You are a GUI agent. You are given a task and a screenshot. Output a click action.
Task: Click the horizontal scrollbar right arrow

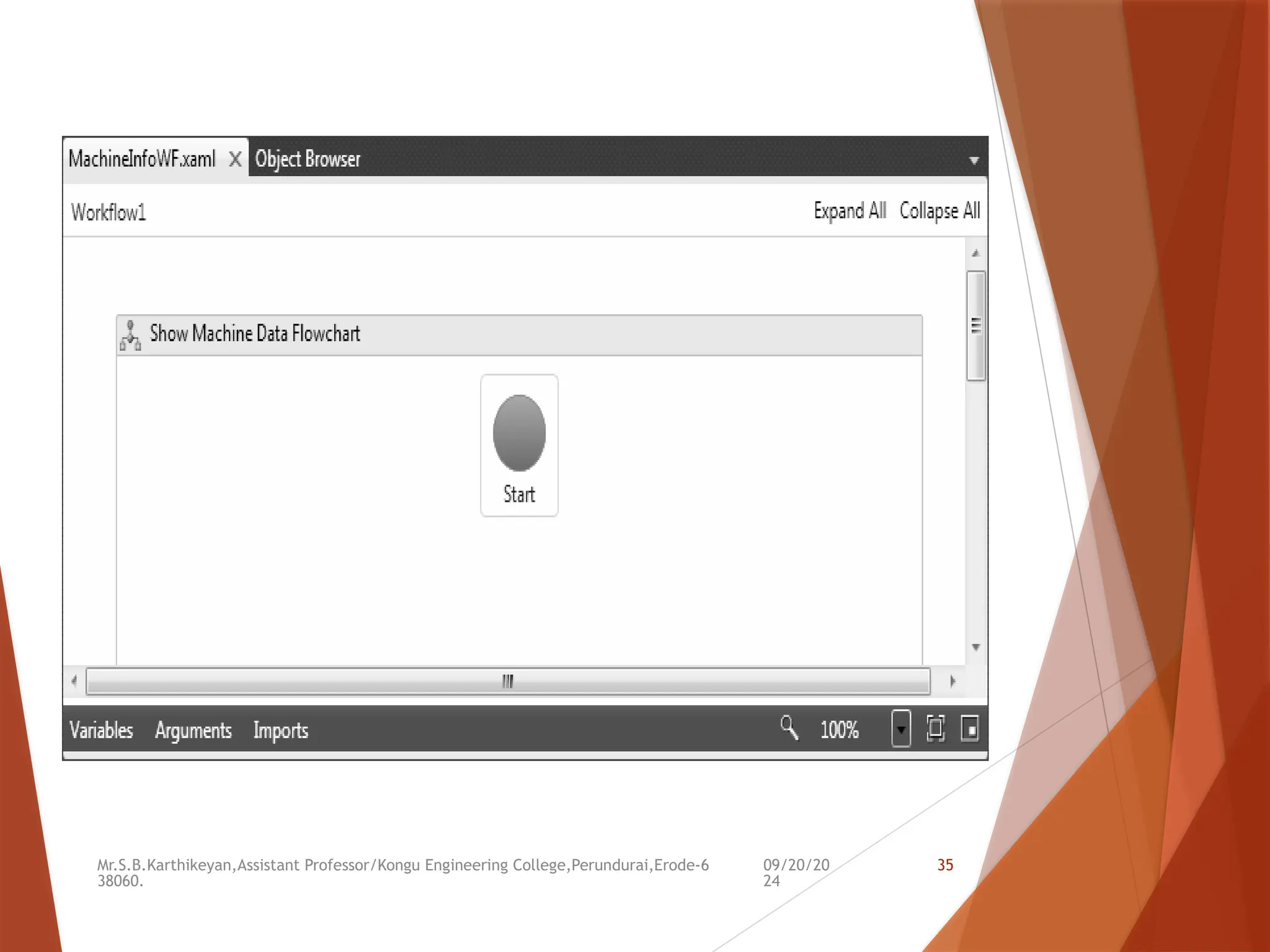coord(952,681)
